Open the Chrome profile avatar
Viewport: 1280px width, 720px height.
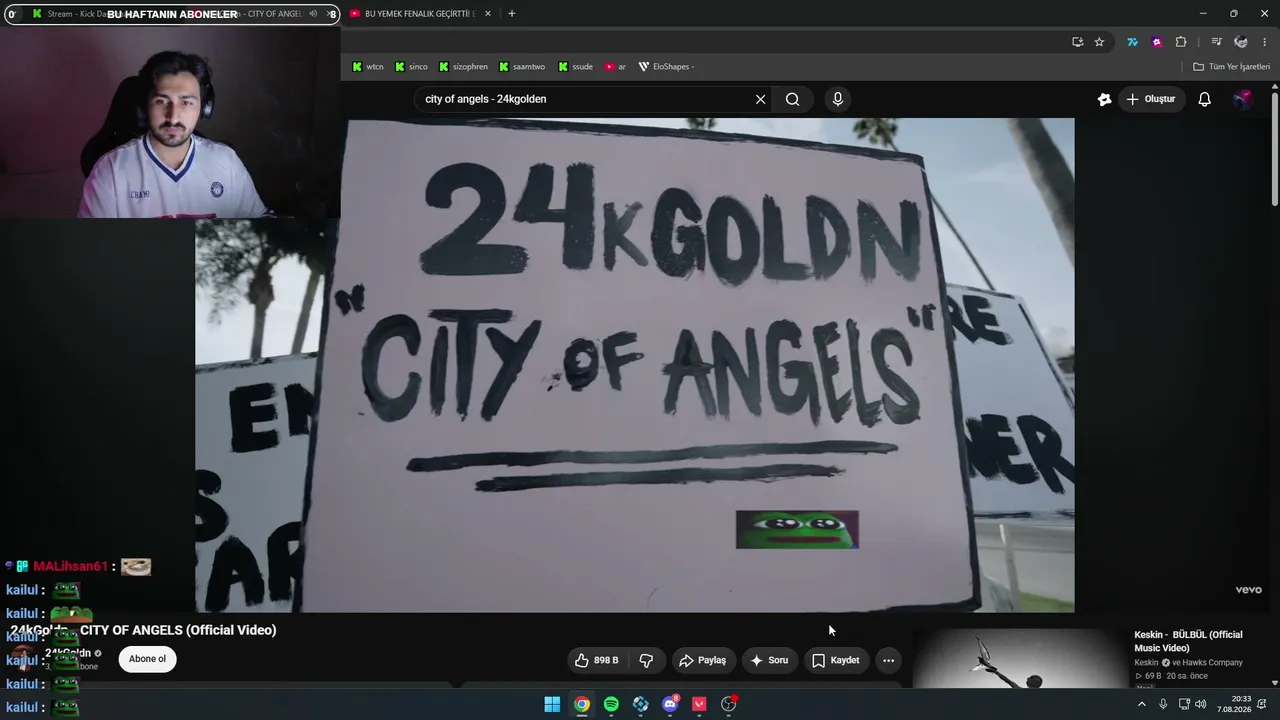1241,42
